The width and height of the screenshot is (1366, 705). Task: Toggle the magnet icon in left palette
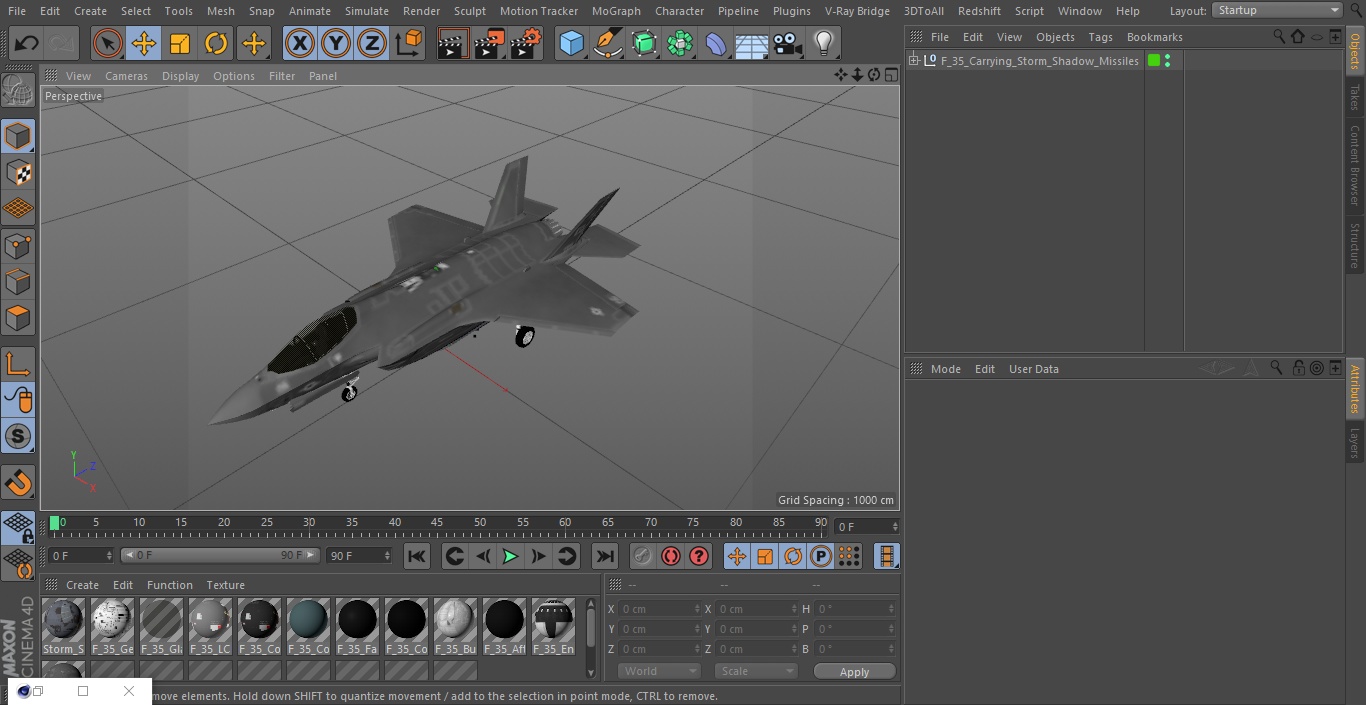(18, 482)
